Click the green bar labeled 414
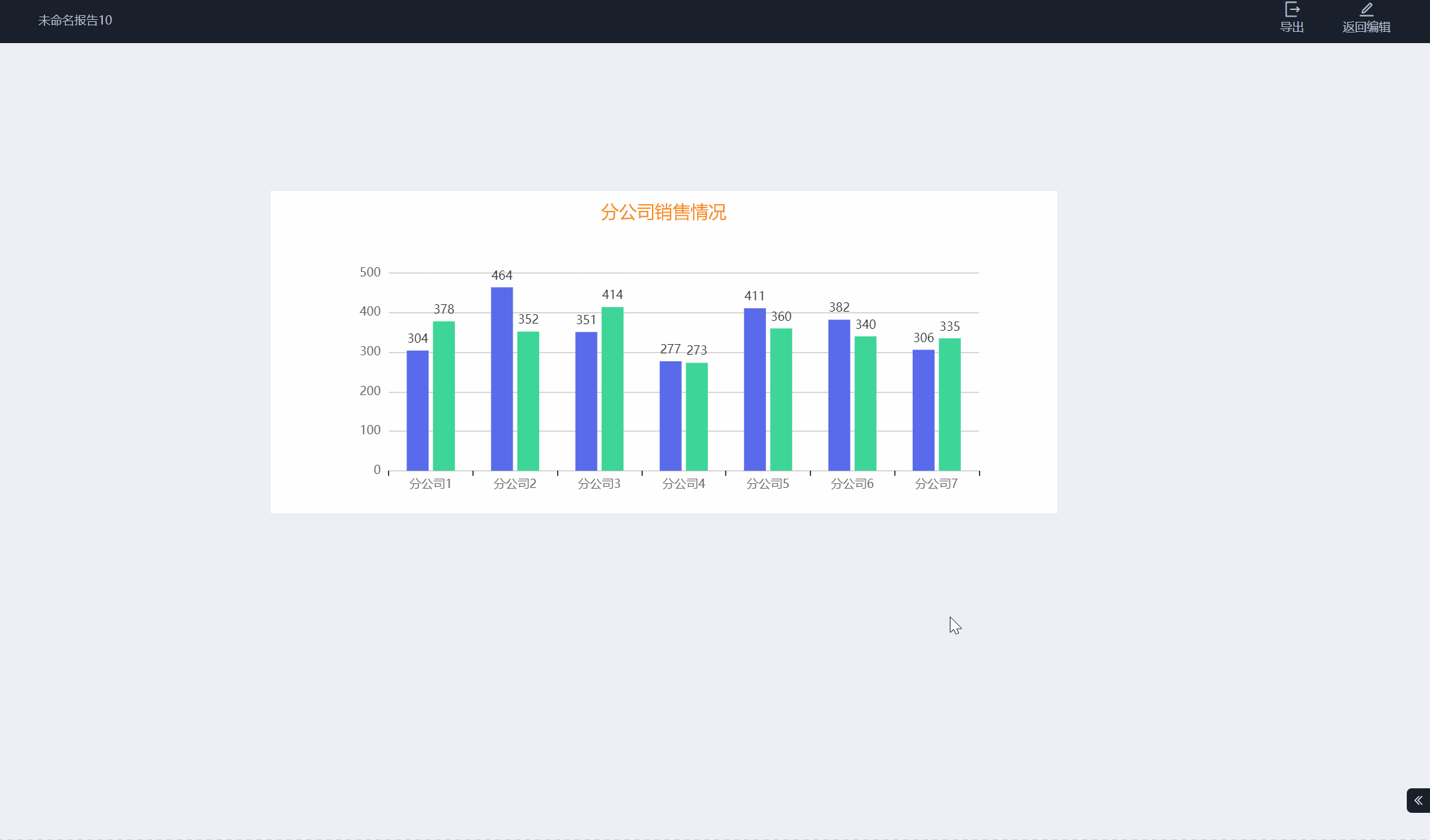 pos(612,389)
